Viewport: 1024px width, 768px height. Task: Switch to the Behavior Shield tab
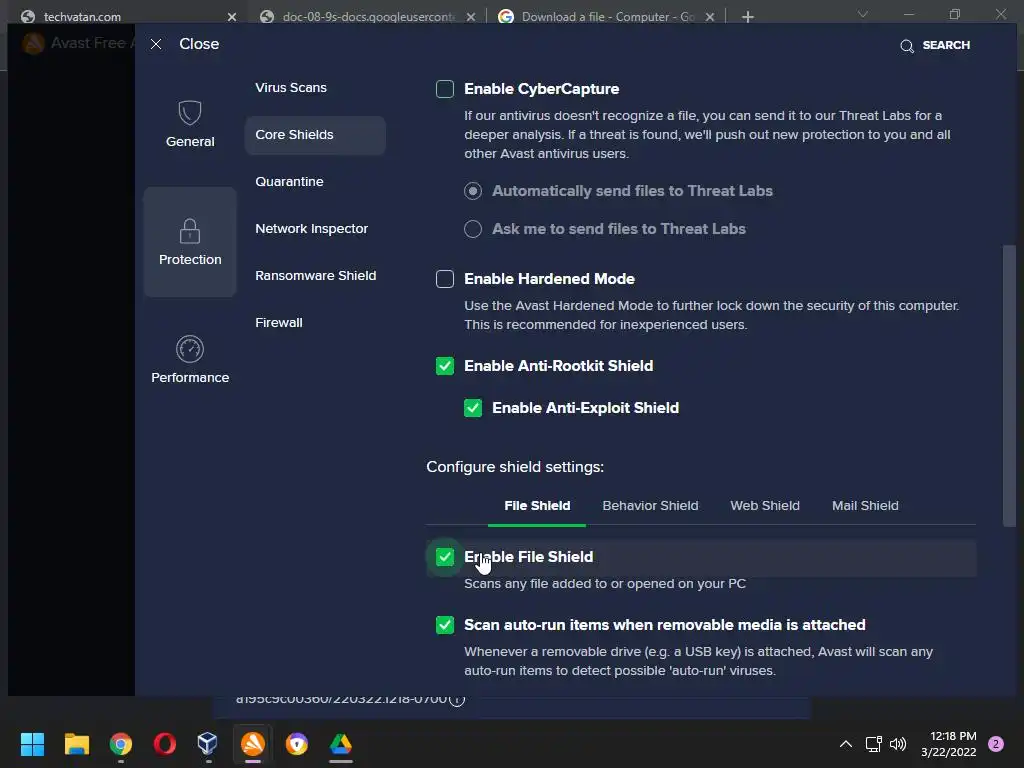[x=650, y=505]
